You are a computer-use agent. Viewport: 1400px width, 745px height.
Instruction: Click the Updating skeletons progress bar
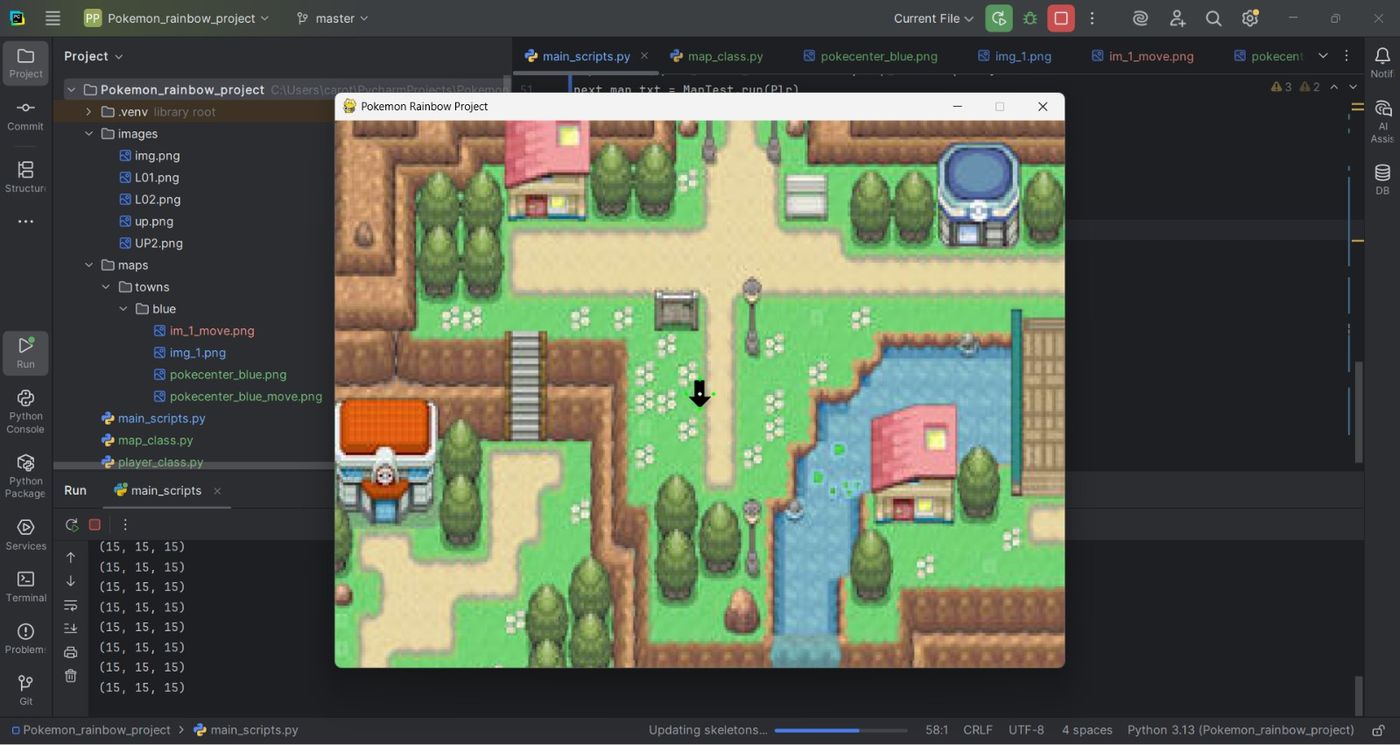[840, 730]
